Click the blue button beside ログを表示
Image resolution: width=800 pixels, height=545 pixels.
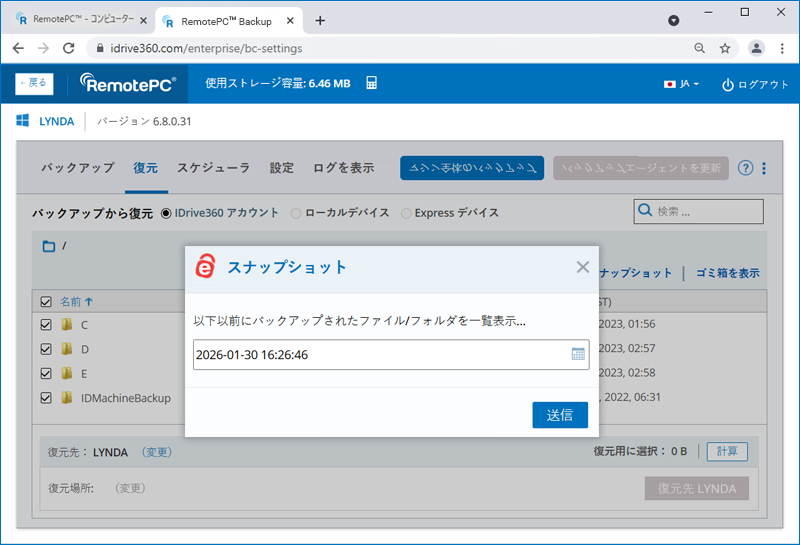472,168
